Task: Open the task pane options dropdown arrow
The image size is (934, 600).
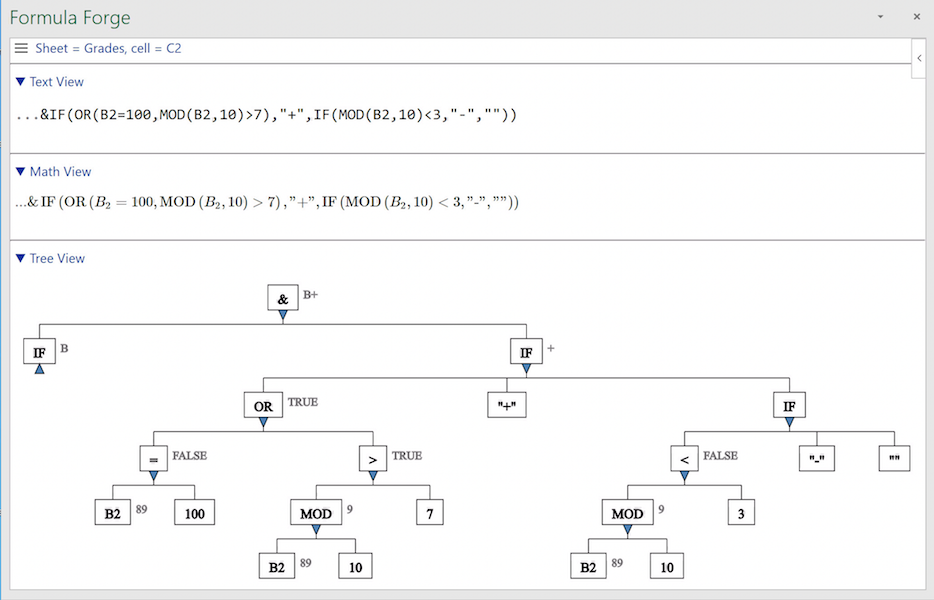Action: [x=880, y=17]
